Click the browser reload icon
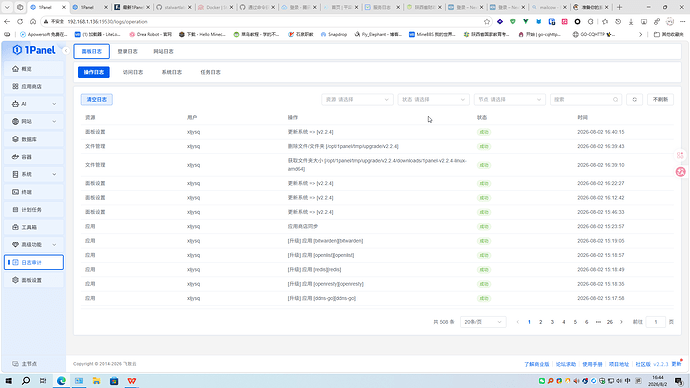 tap(20, 21)
